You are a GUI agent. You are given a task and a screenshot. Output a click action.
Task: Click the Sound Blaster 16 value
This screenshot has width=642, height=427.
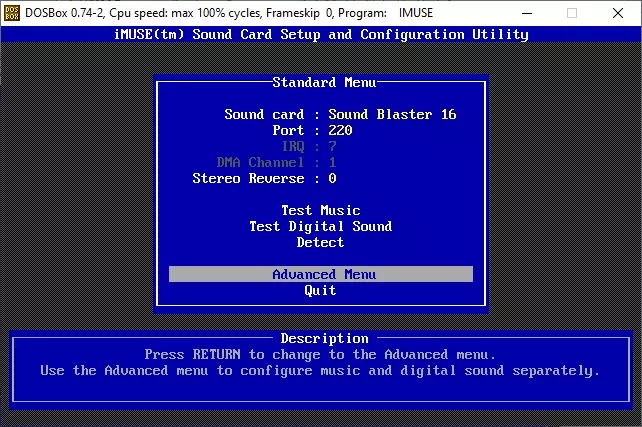(392, 114)
